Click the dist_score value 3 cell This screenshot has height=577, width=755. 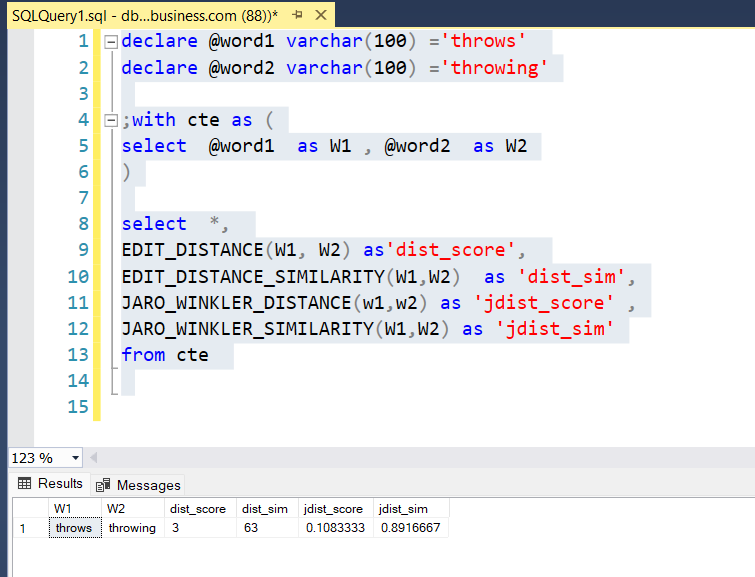pos(200,528)
